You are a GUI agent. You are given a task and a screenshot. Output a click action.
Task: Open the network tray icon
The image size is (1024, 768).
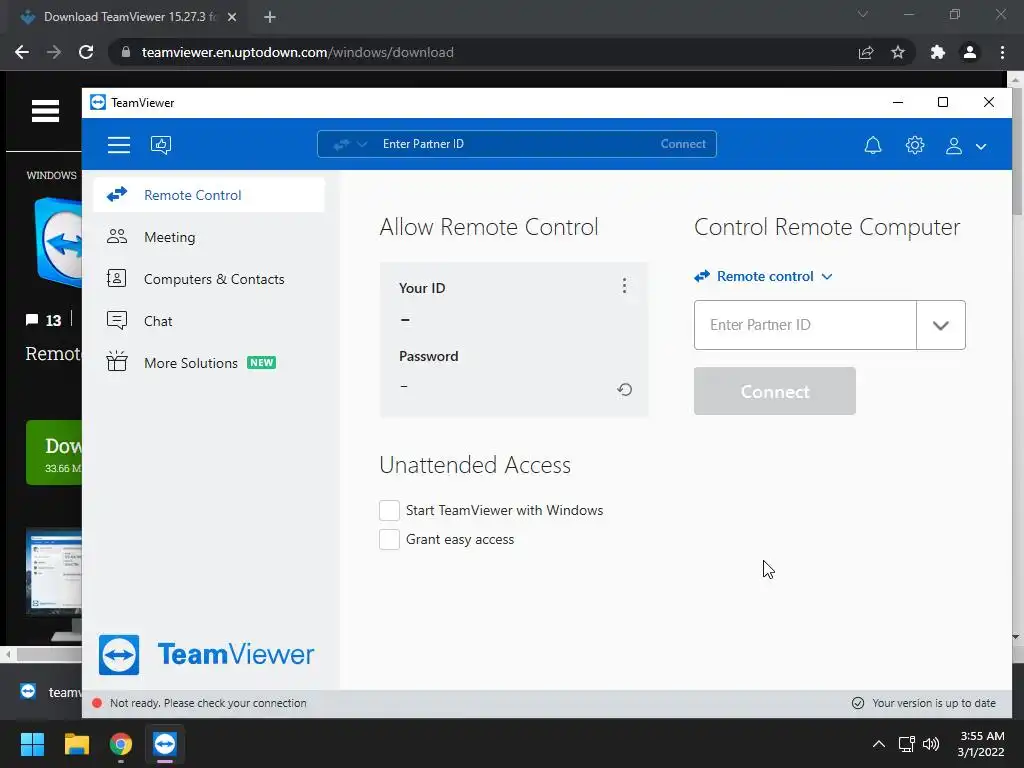click(x=906, y=744)
